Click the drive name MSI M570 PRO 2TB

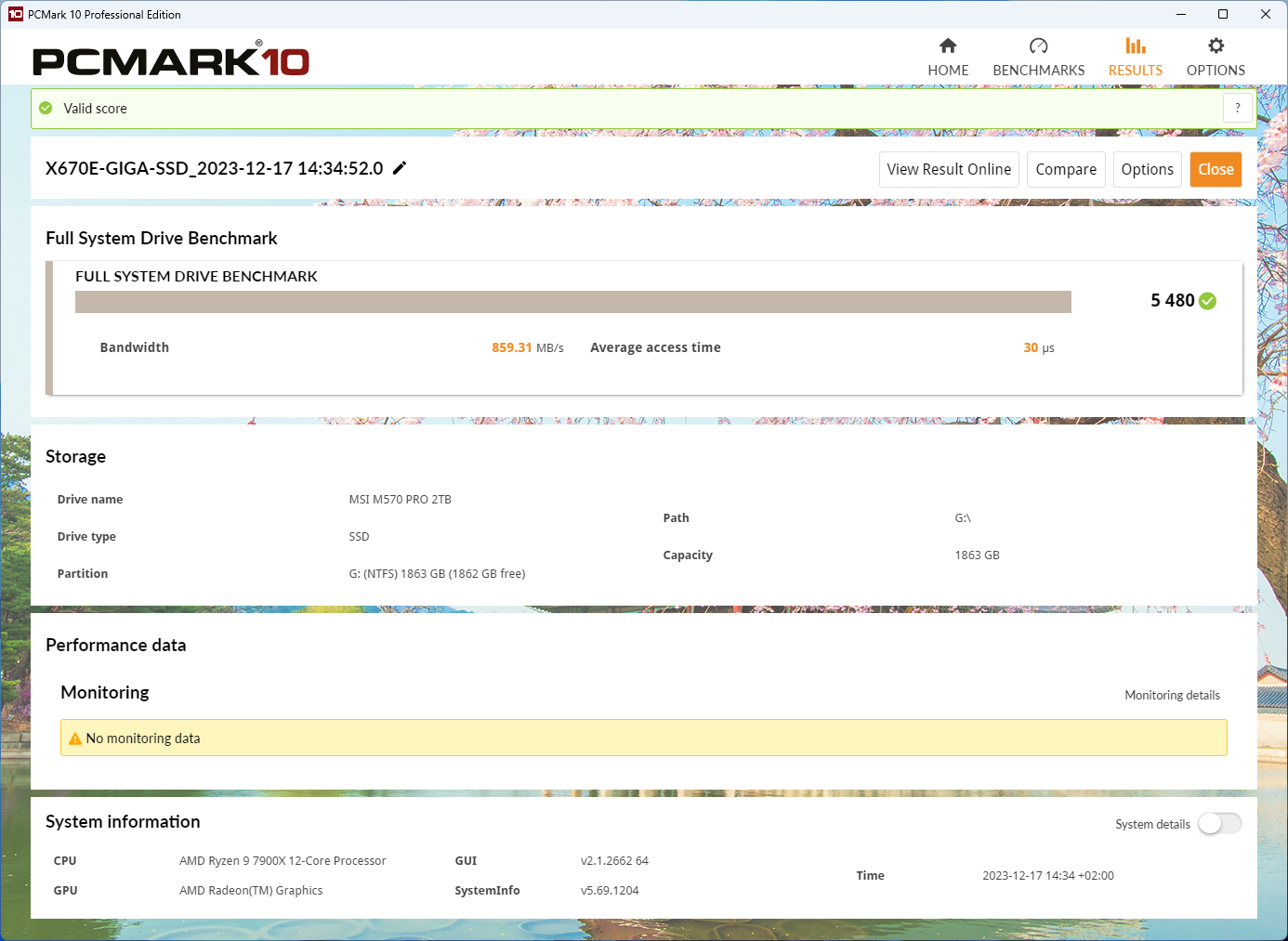pos(401,500)
